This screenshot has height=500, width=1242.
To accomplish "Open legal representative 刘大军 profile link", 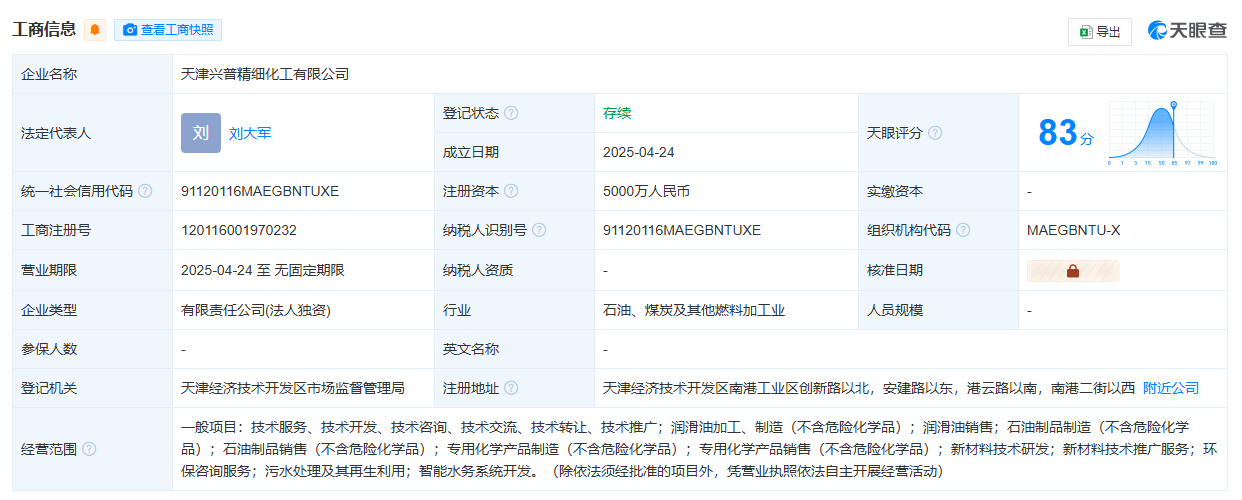I will click(250, 133).
